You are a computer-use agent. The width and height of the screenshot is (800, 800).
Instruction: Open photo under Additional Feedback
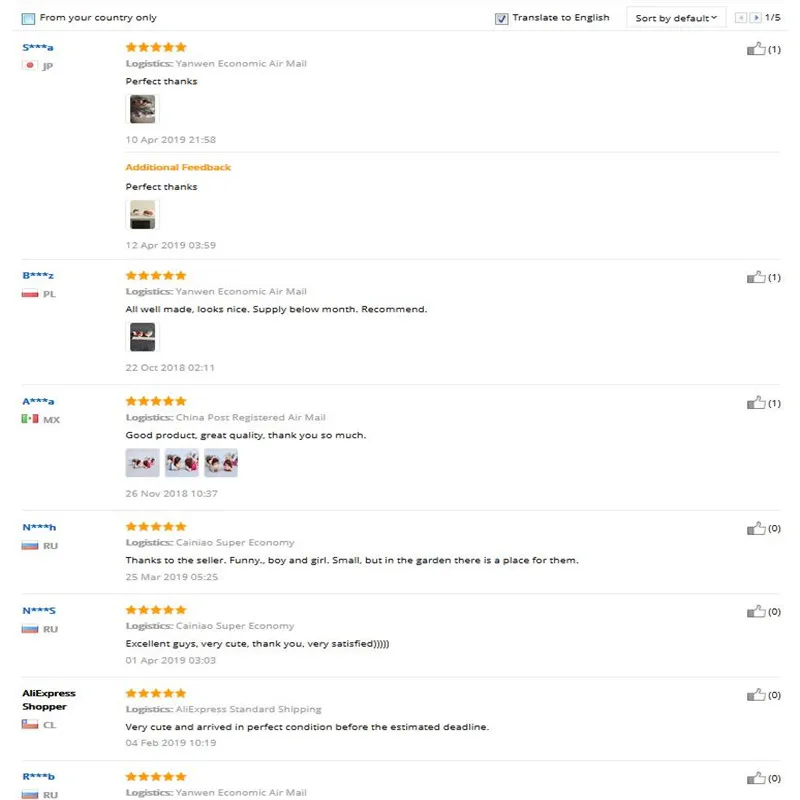pyautogui.click(x=142, y=214)
